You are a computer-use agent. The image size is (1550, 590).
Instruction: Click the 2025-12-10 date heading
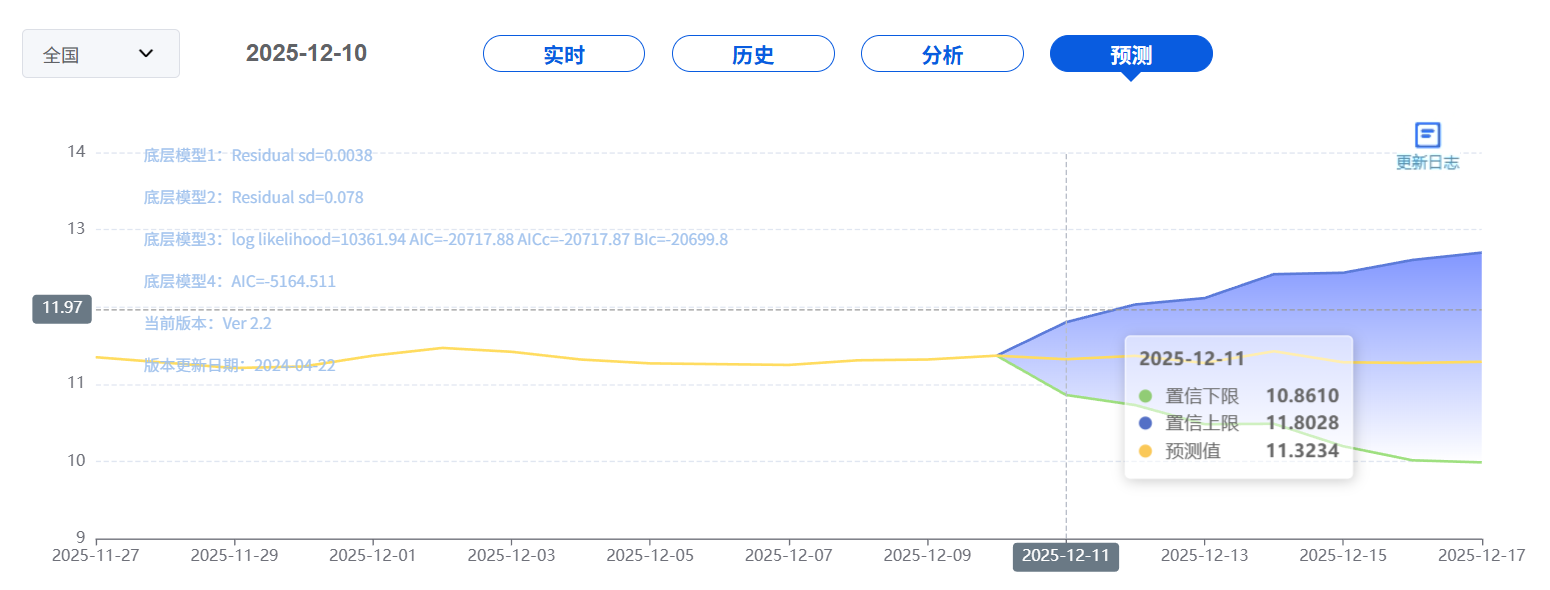point(306,53)
